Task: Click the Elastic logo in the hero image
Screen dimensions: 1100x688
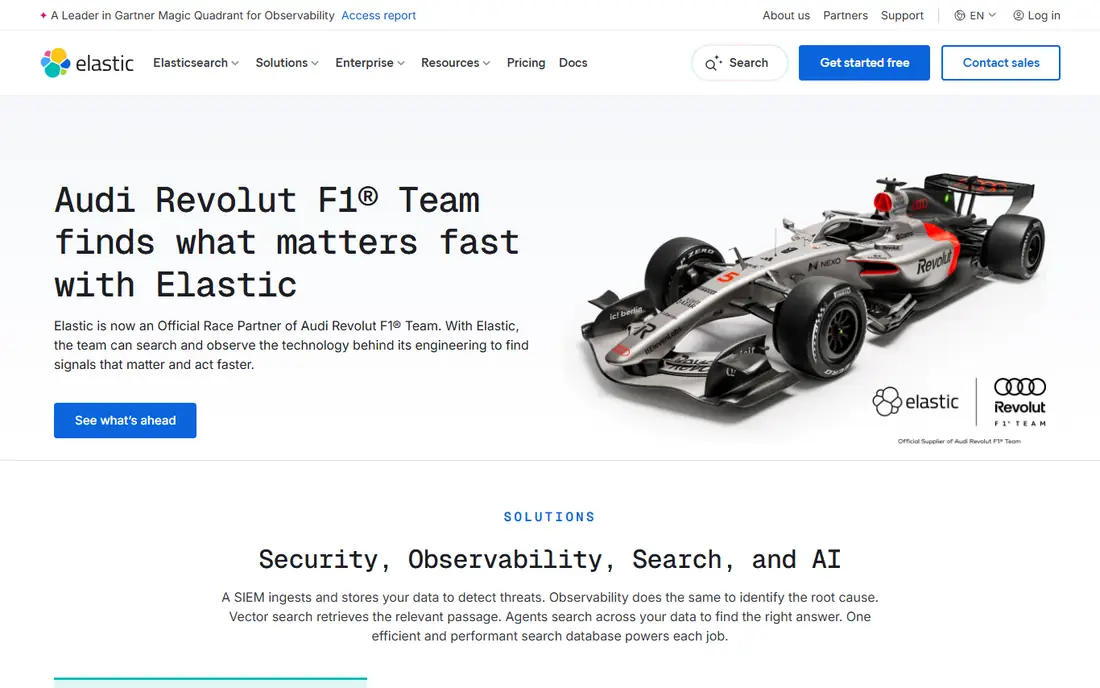Action: click(x=915, y=402)
